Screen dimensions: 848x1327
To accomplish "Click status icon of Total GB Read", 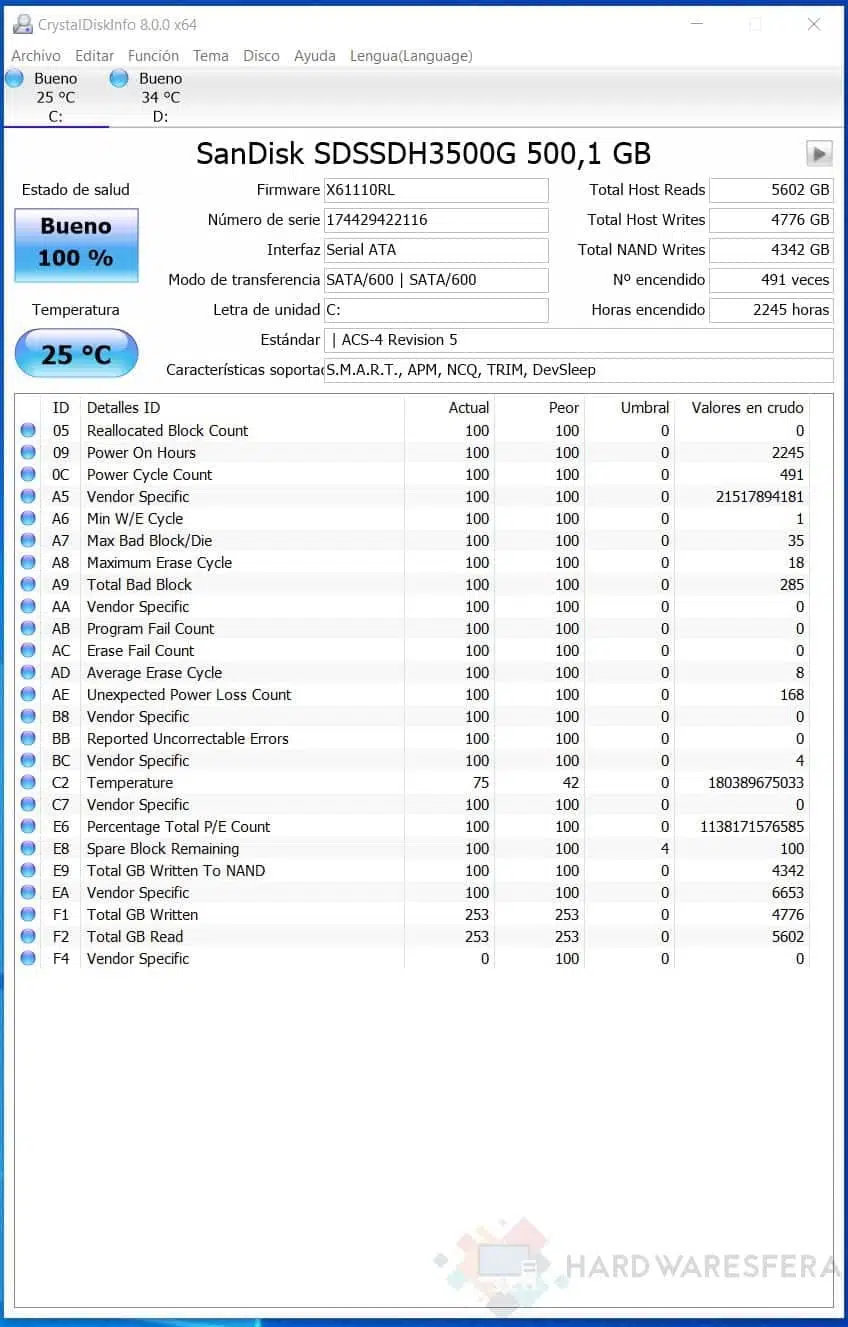I will click(28, 937).
